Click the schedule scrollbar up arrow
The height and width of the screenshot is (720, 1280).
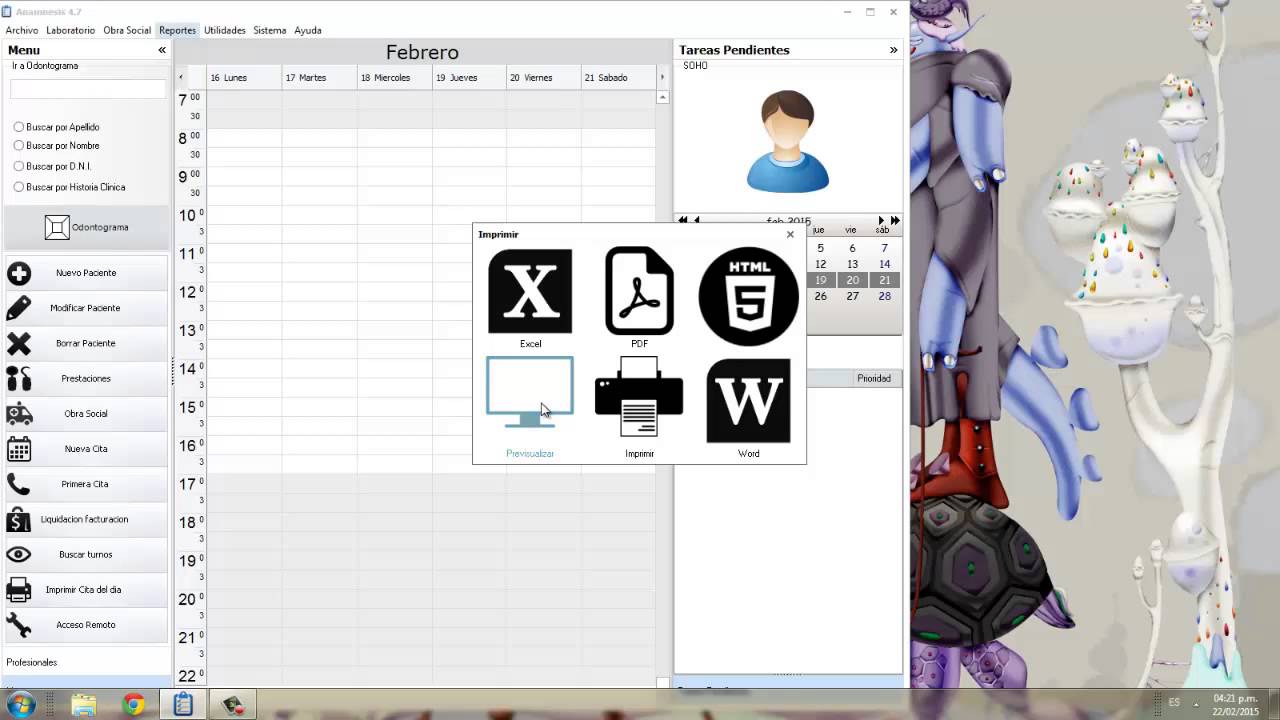pos(662,97)
